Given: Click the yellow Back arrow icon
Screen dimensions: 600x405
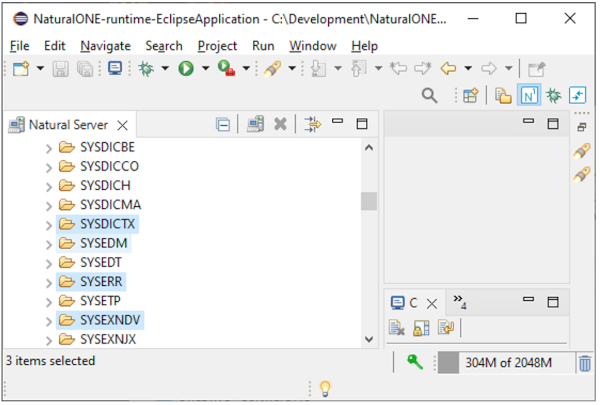Looking at the screenshot, I should click(x=448, y=69).
